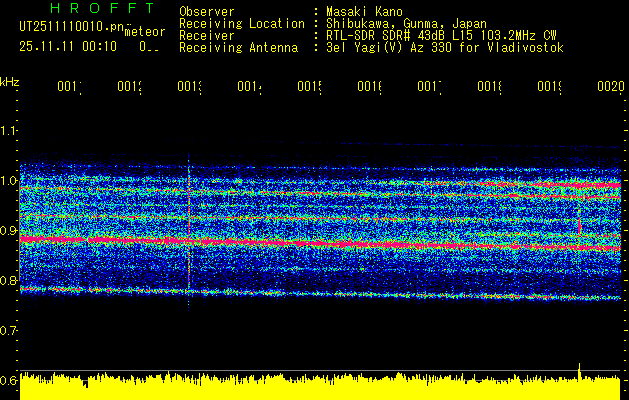Click the word "Vladivostok"
Screen dimensions: 629x400
click(x=525, y=48)
